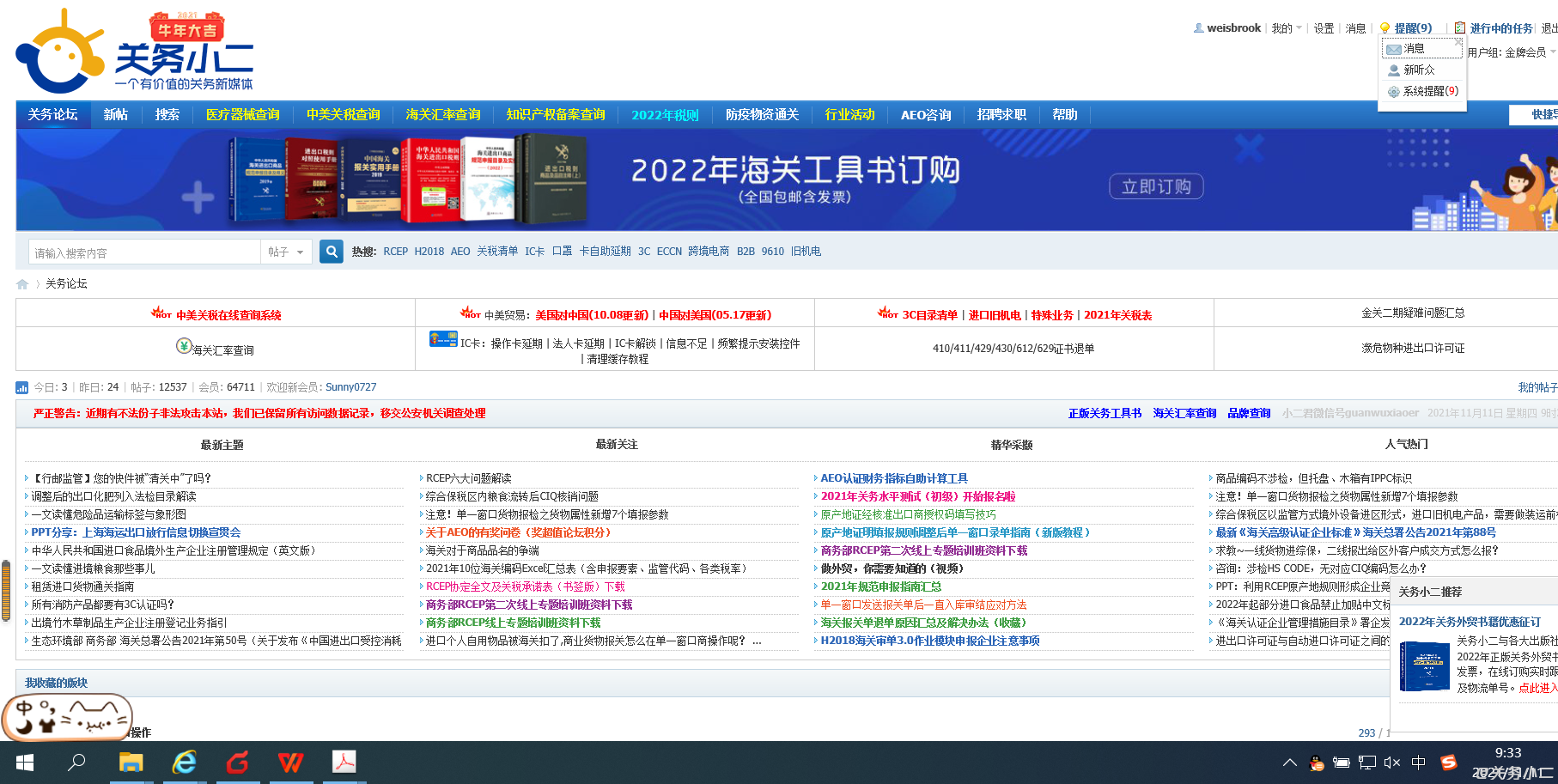Click the hot search keyword H2018
Viewport: 1558px width, 784px height.
coord(429,252)
